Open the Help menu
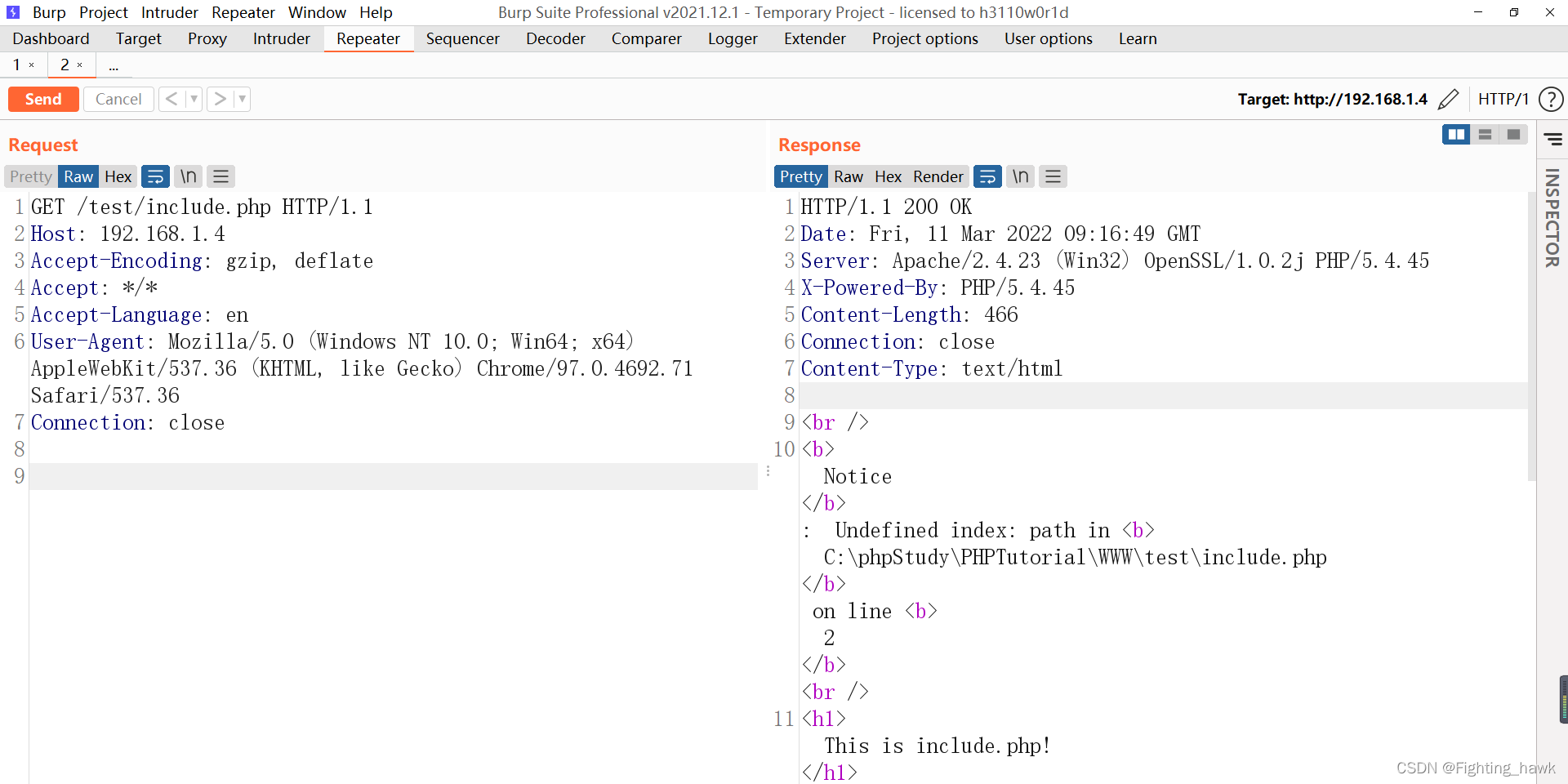This screenshot has width=1568, height=784. click(376, 12)
